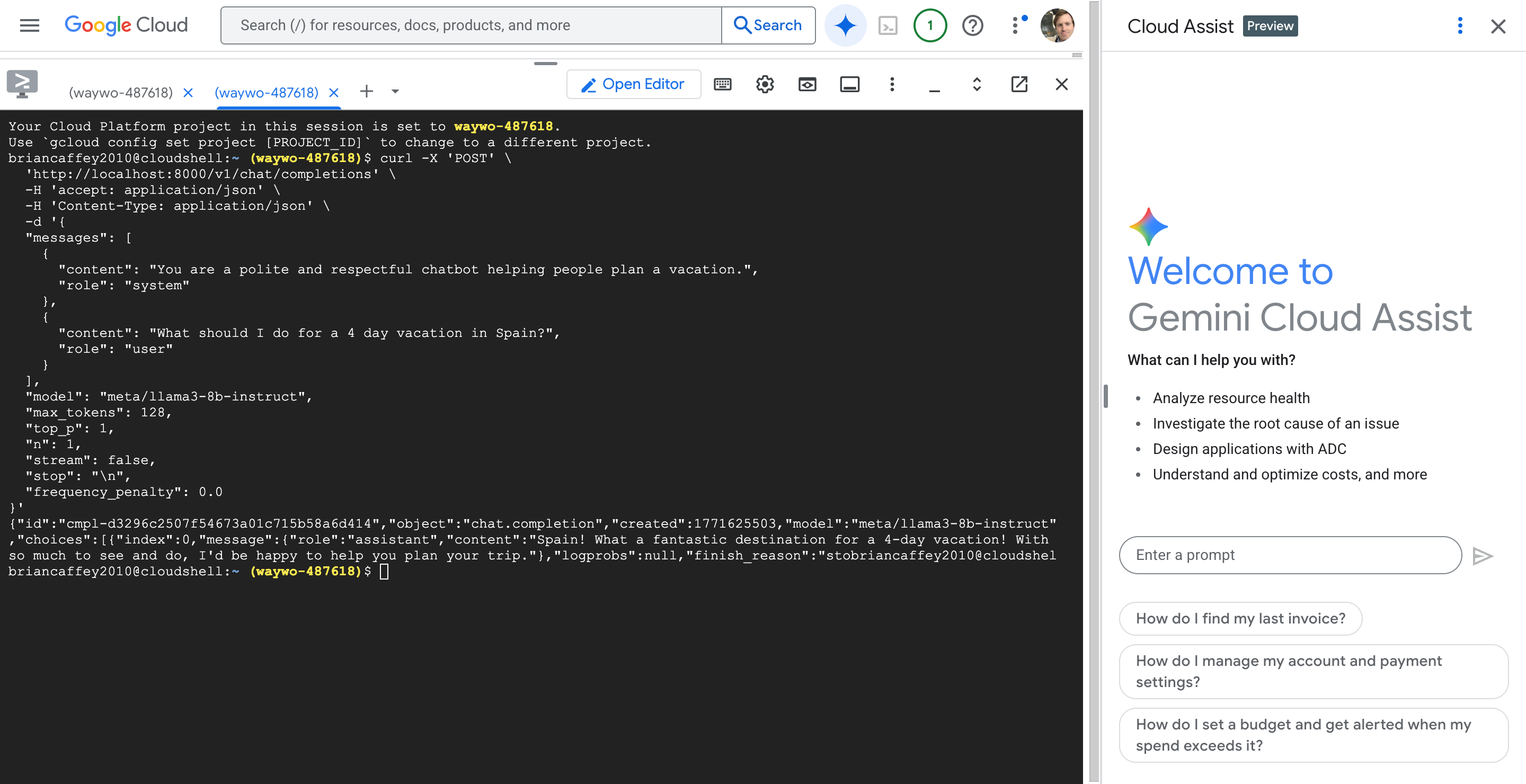Open the main navigation hamburger menu
Screen dimensions: 1526x784
[30, 25]
